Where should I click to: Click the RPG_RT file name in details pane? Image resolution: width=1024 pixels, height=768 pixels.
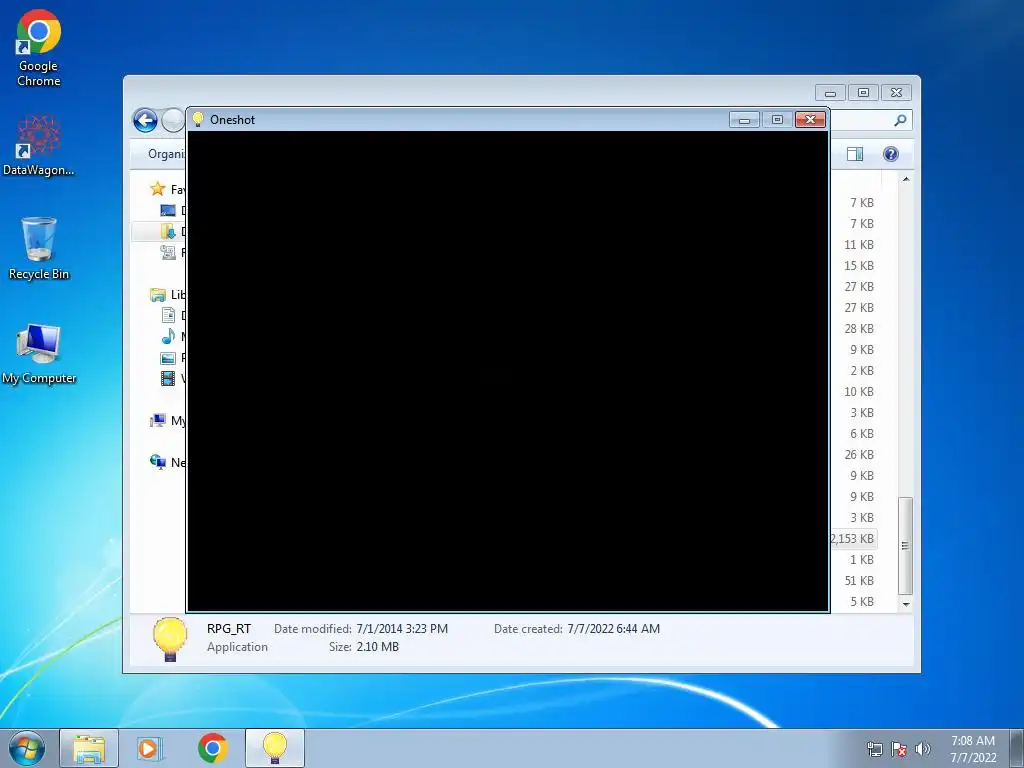[229, 629]
